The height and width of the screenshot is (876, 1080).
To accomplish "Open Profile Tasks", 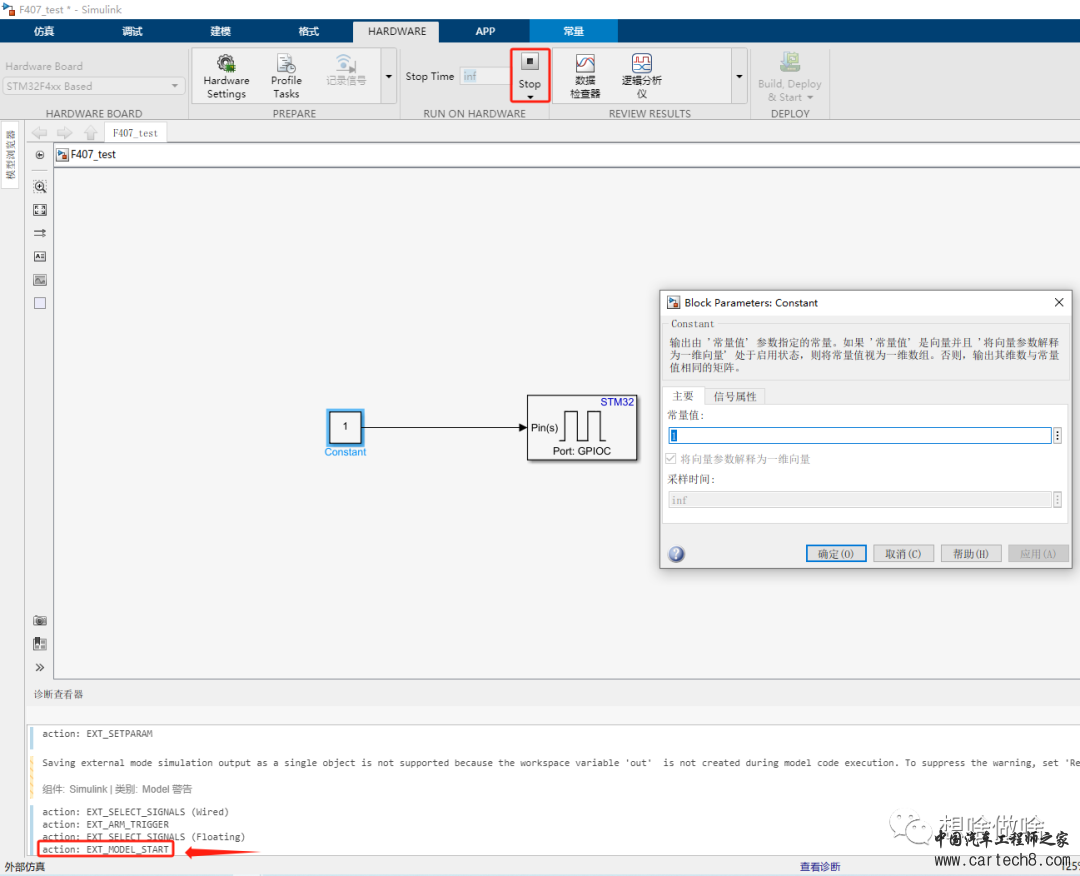I will pos(286,76).
